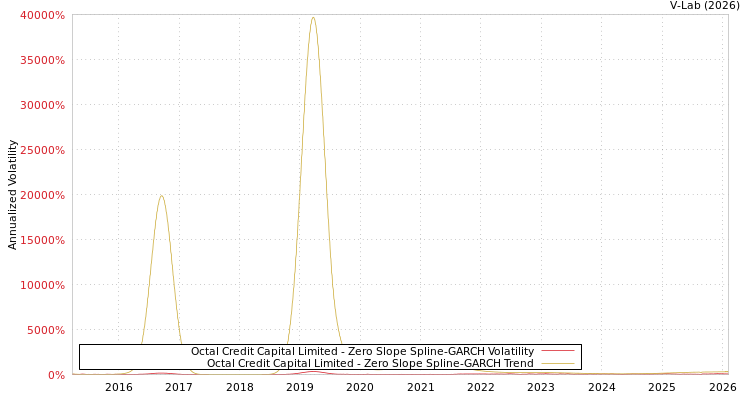Click the 2016 x-axis label
750x400 pixels.
click(x=119, y=387)
